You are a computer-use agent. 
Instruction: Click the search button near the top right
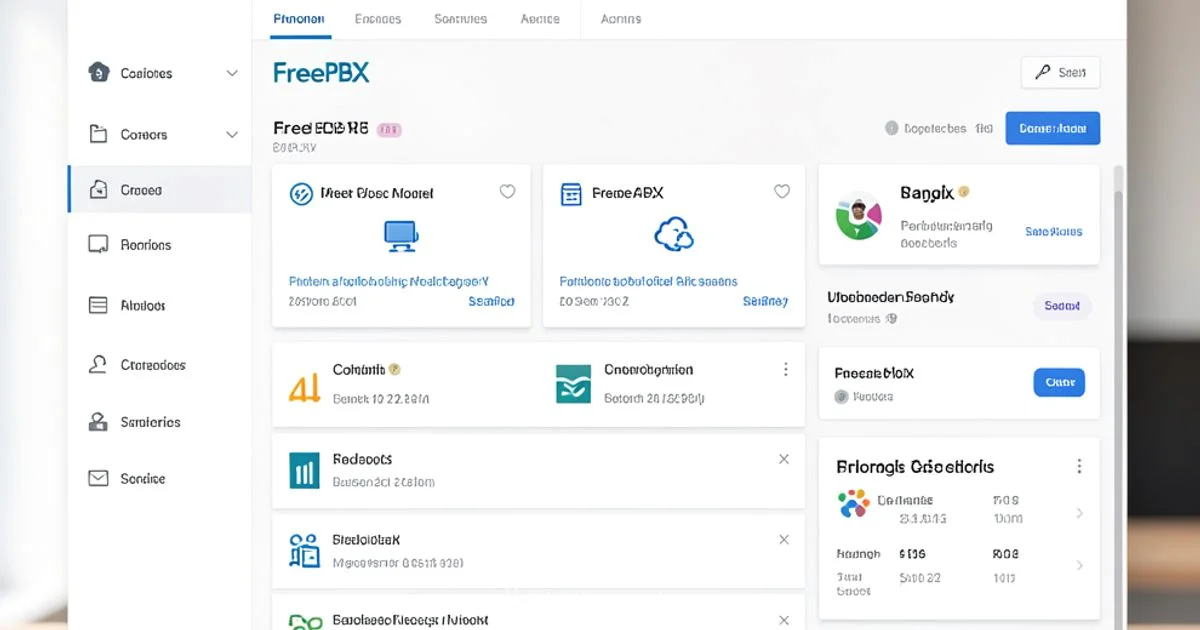[x=1060, y=72]
